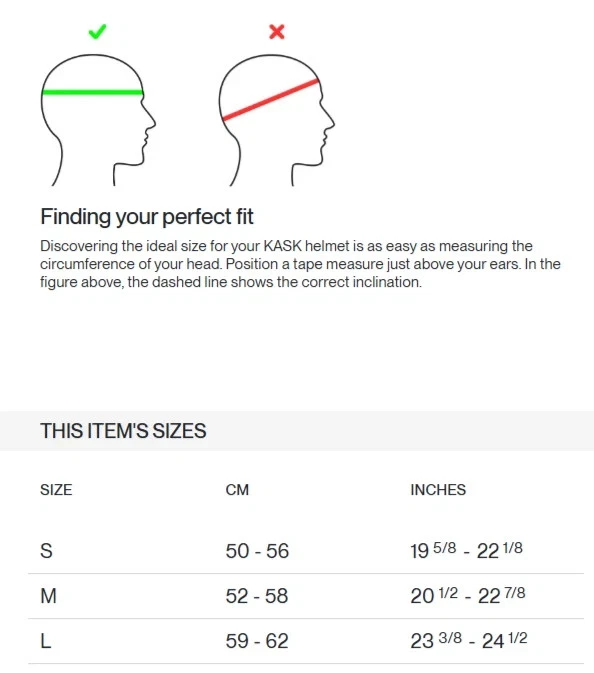Click the INCHES column header
The image size is (594, 673).
coord(438,490)
